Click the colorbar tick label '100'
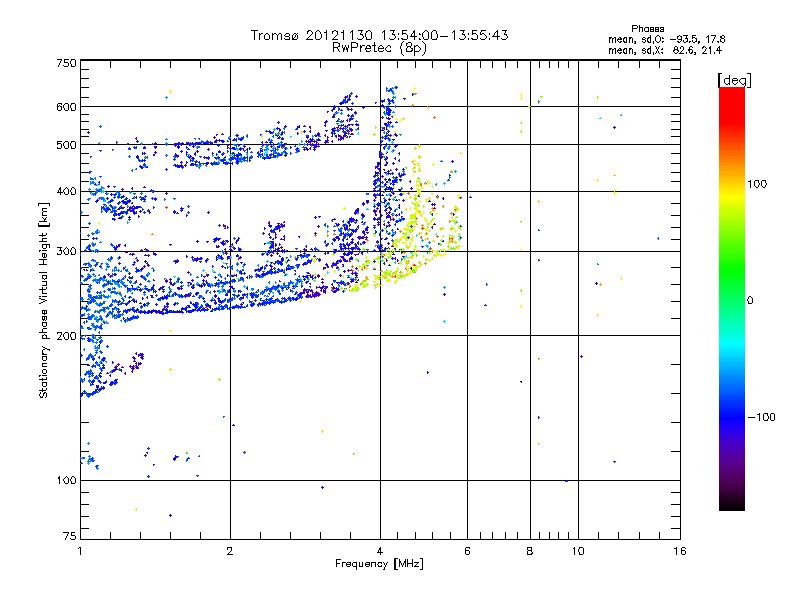 pyautogui.click(x=757, y=184)
